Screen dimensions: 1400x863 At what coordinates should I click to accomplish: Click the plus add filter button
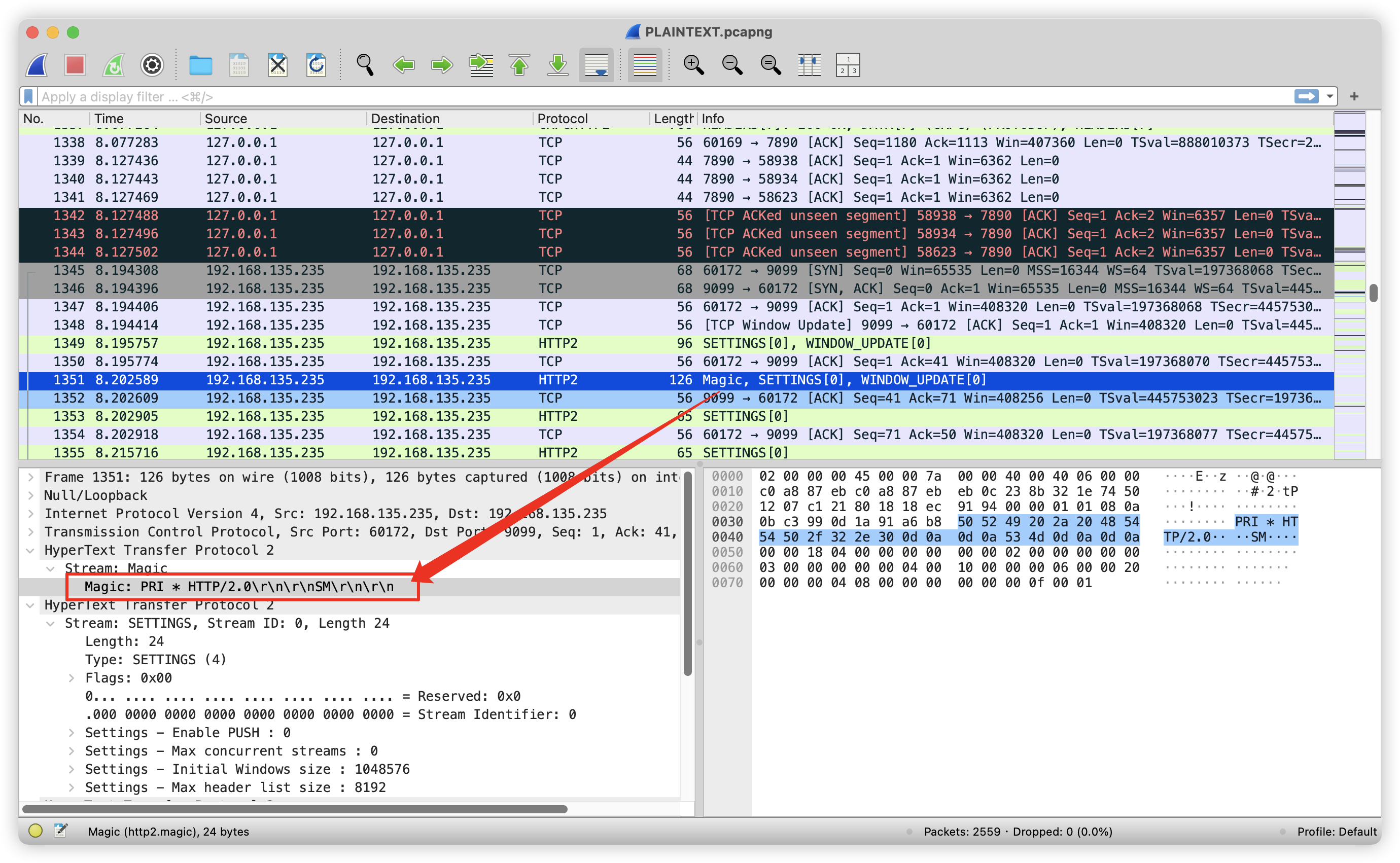1354,96
